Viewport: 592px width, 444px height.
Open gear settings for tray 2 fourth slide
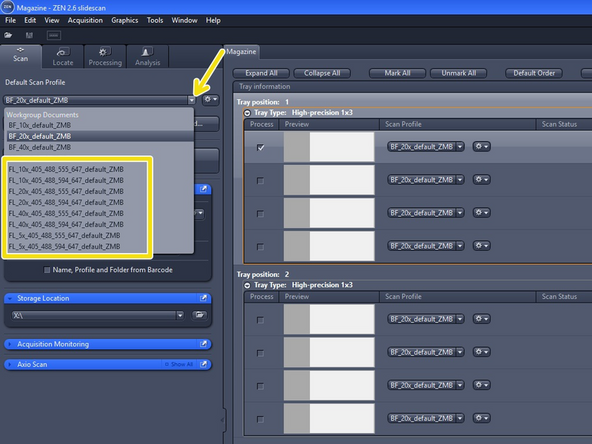click(481, 418)
